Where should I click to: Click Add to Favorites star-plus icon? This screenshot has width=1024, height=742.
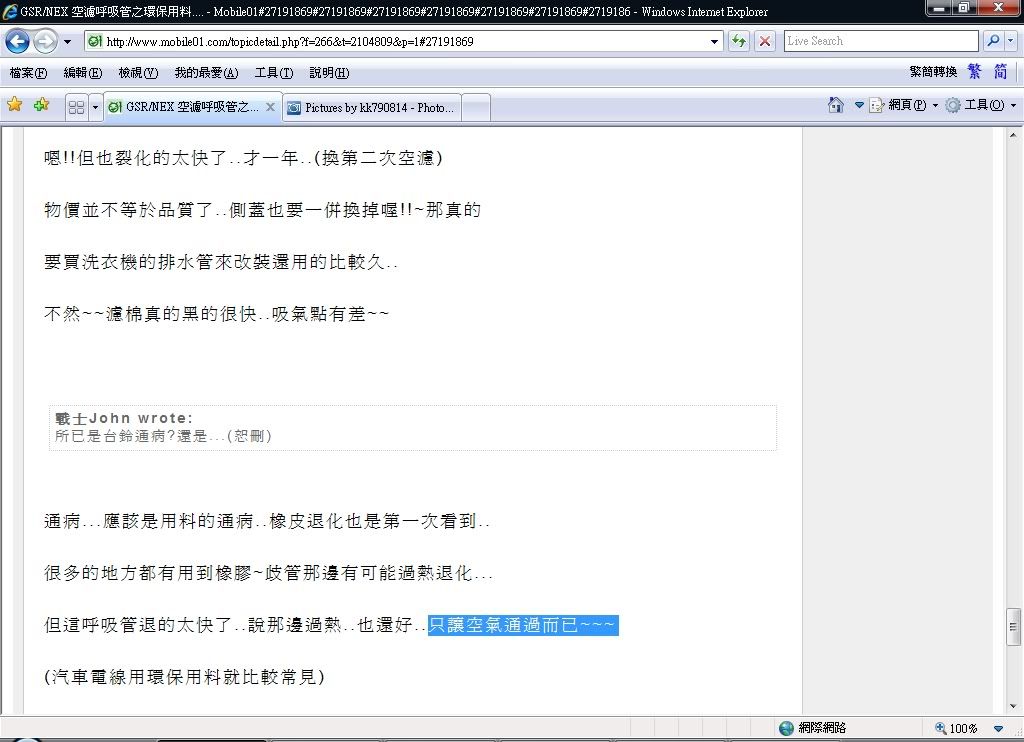[x=41, y=105]
